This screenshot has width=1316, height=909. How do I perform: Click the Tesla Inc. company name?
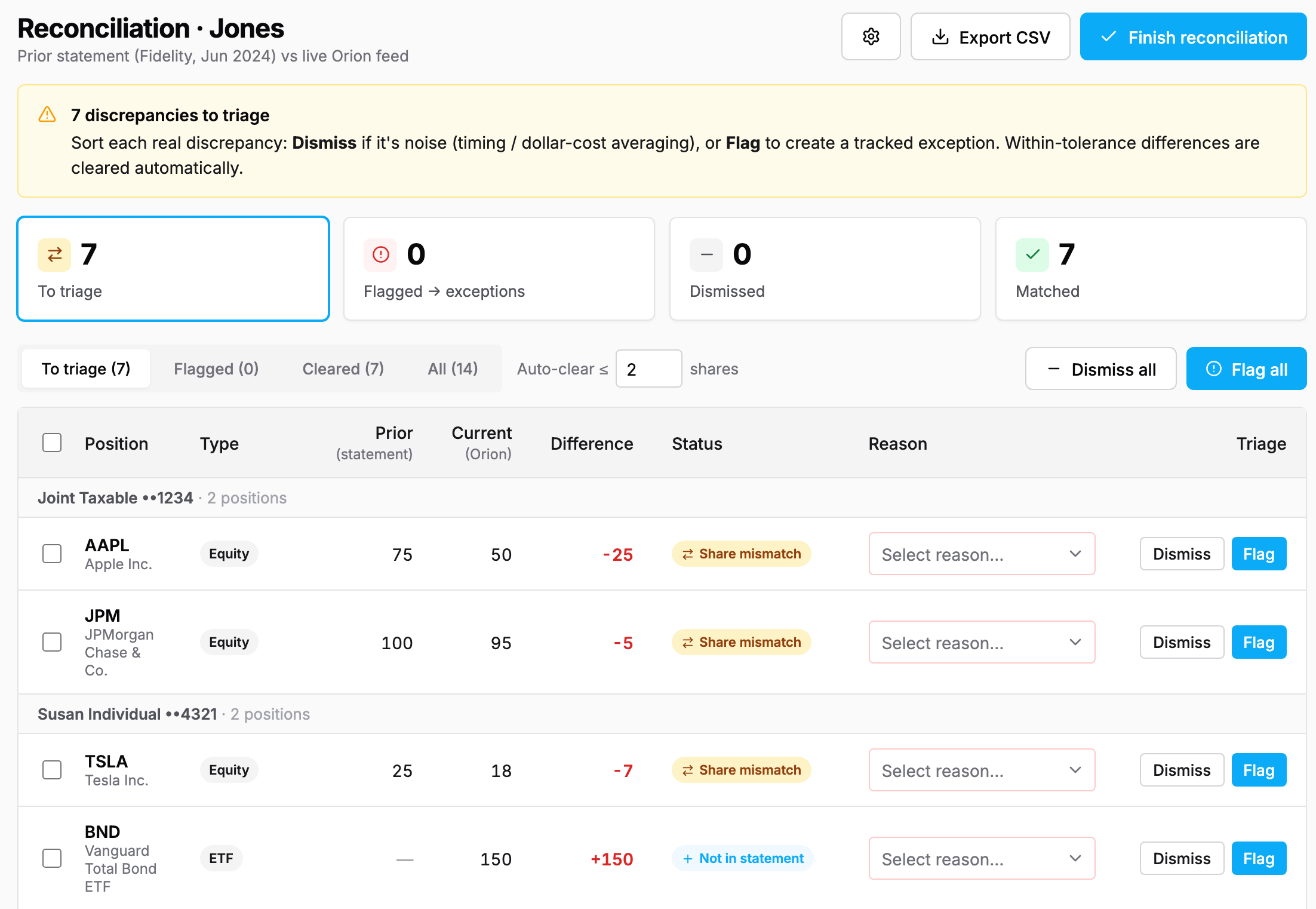click(116, 781)
